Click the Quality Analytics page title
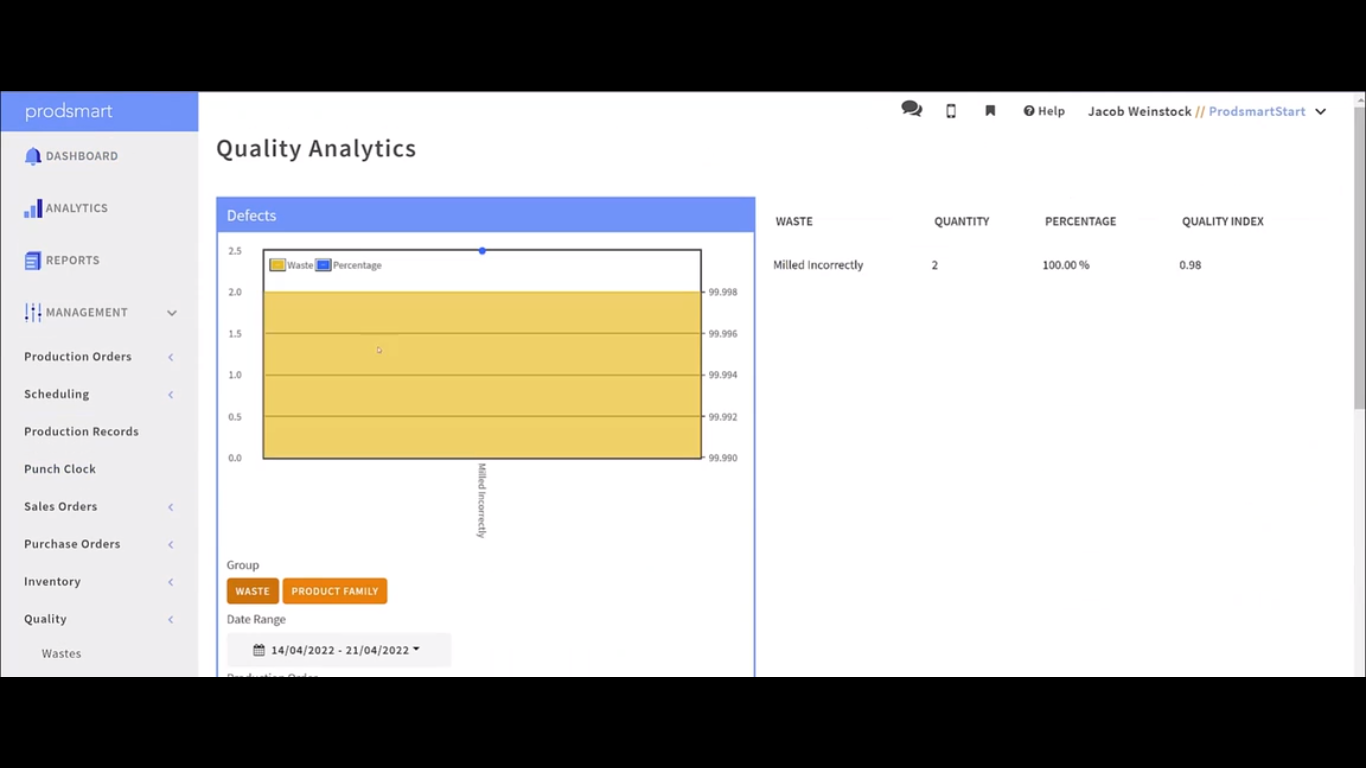Viewport: 1366px width, 768px height. click(316, 149)
